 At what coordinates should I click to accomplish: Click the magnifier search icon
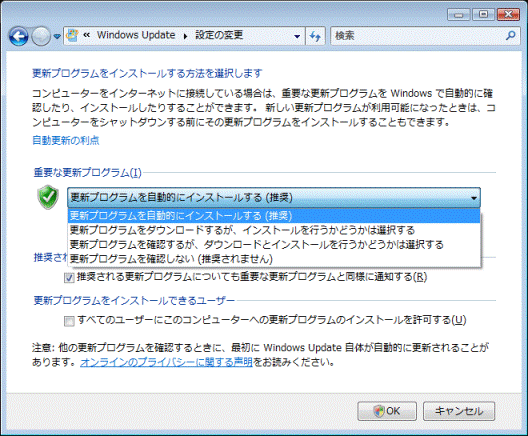[x=511, y=35]
